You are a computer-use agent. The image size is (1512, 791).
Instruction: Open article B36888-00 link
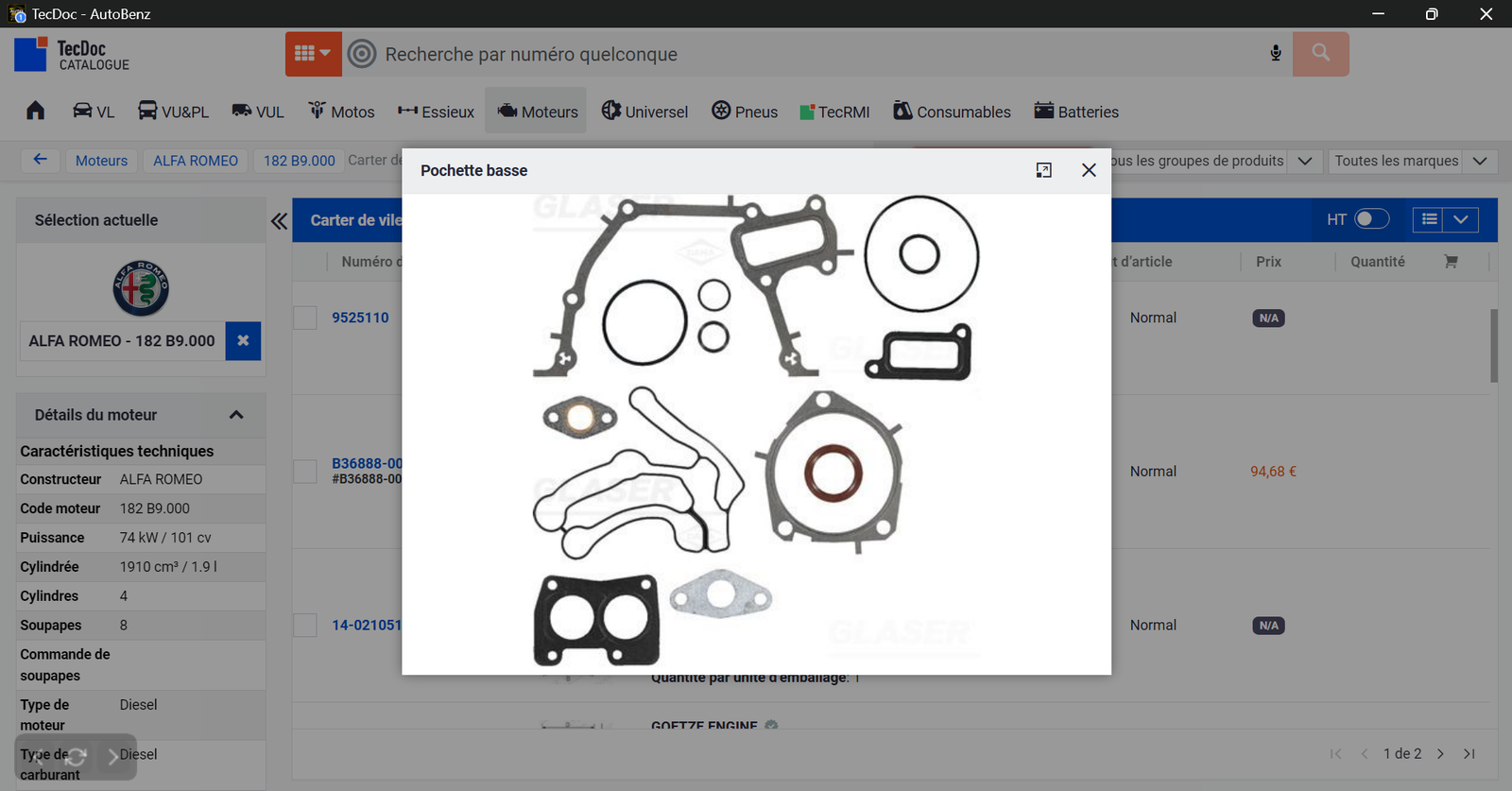(x=367, y=463)
